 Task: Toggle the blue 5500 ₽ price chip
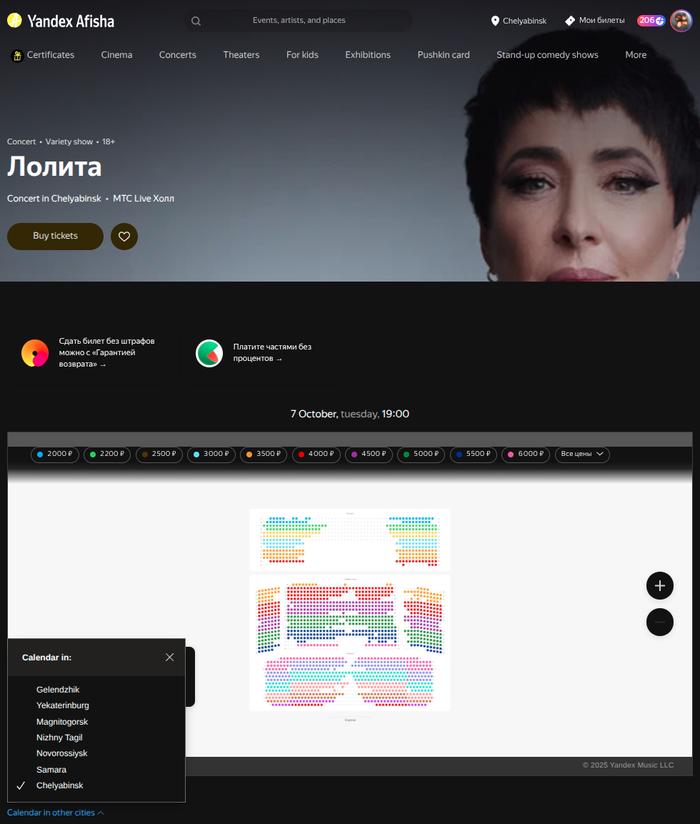click(x=473, y=454)
